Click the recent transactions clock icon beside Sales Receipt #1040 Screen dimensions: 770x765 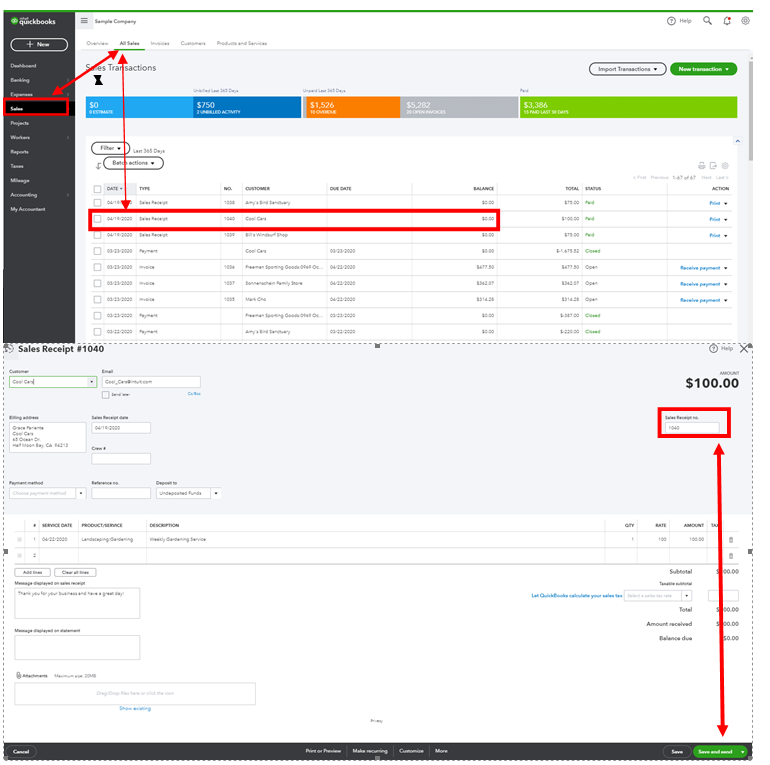pos(9,349)
